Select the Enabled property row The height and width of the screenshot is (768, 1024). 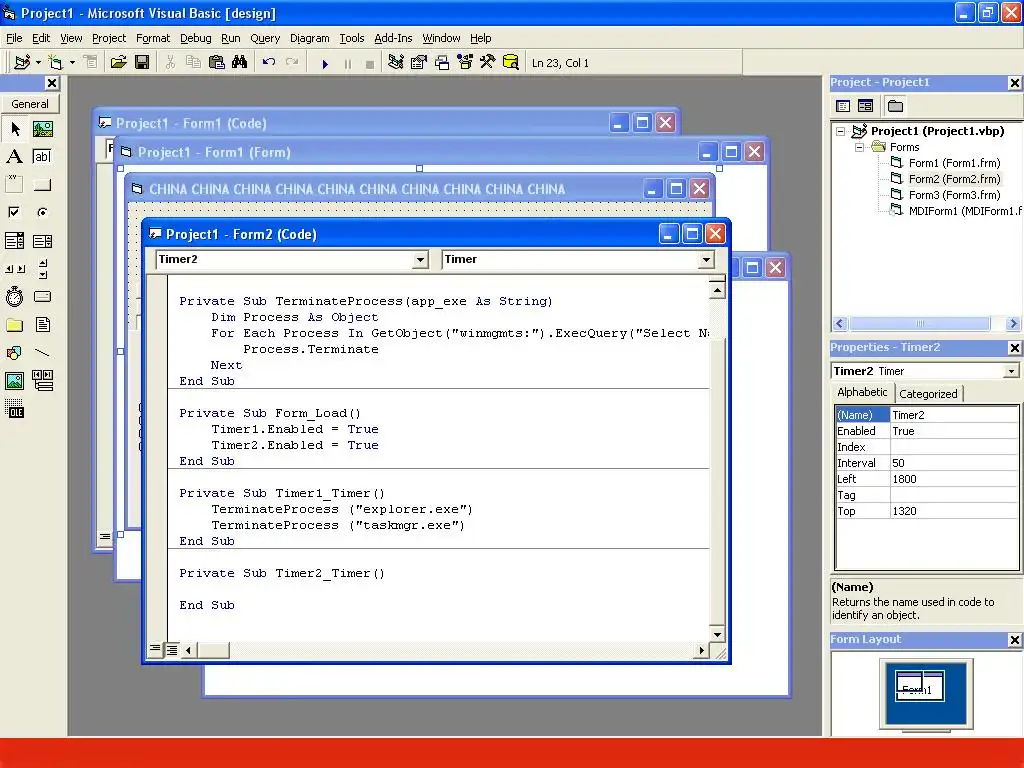(927, 431)
